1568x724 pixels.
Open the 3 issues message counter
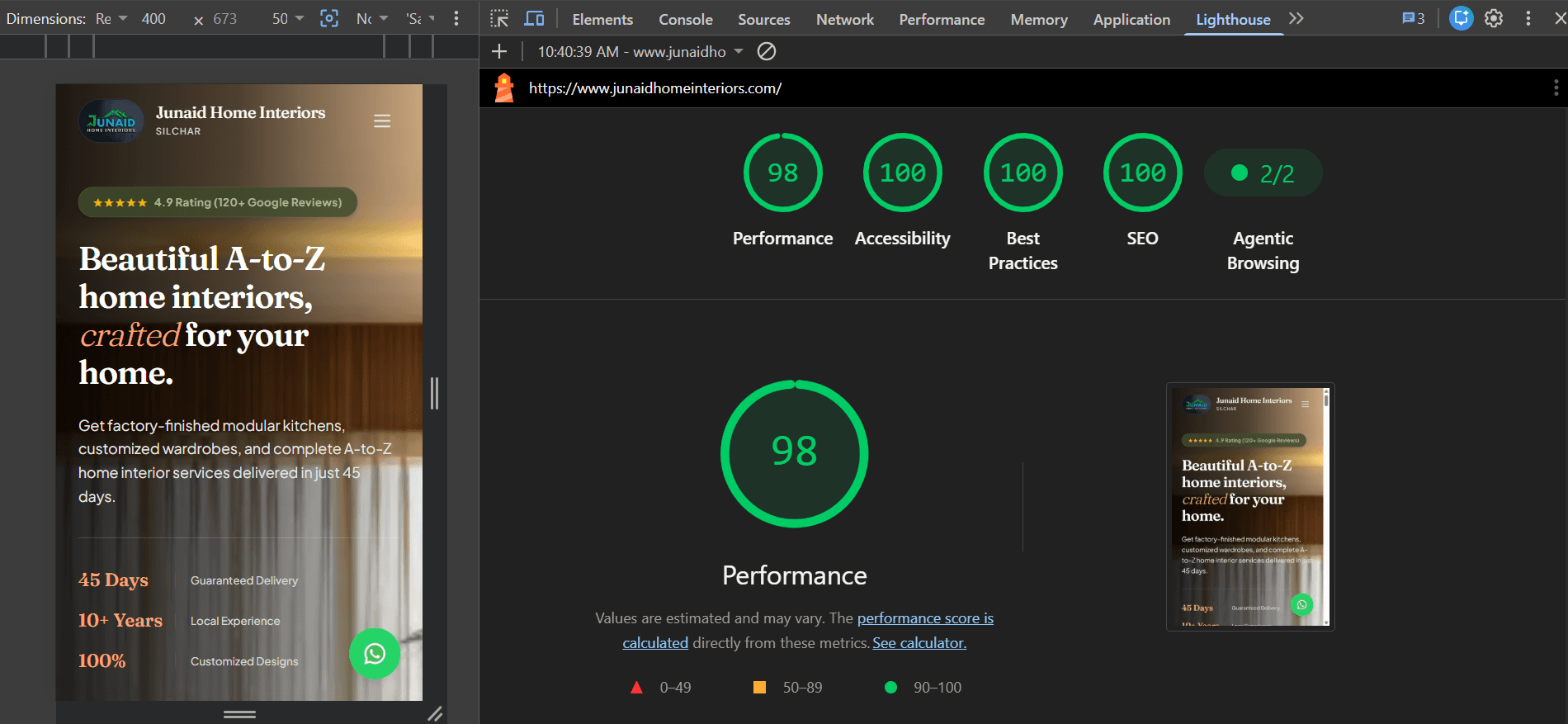click(1414, 18)
